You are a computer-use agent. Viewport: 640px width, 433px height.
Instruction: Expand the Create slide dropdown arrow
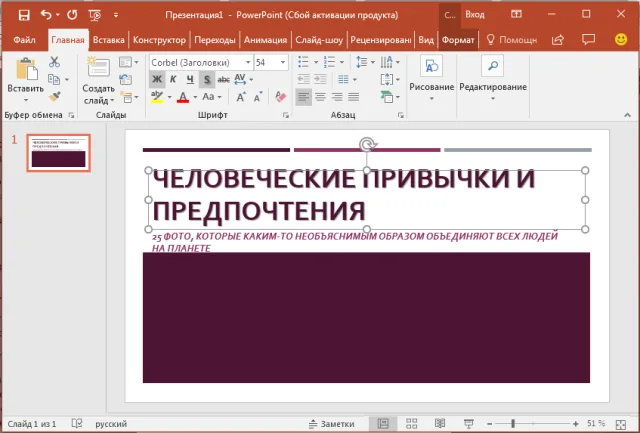(x=112, y=100)
